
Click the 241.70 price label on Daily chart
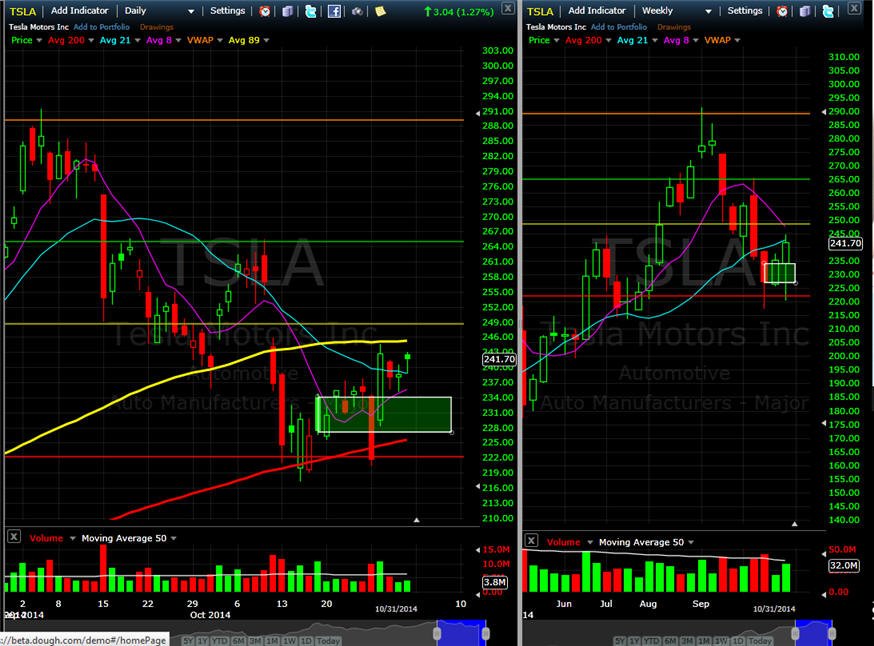point(499,360)
